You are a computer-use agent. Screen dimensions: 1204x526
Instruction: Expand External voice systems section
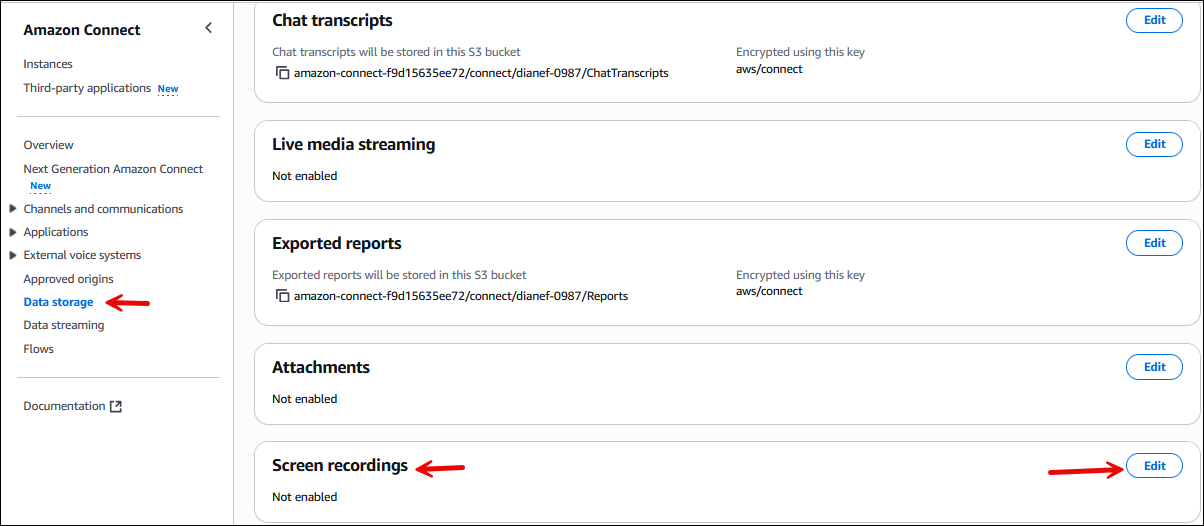click(12, 255)
